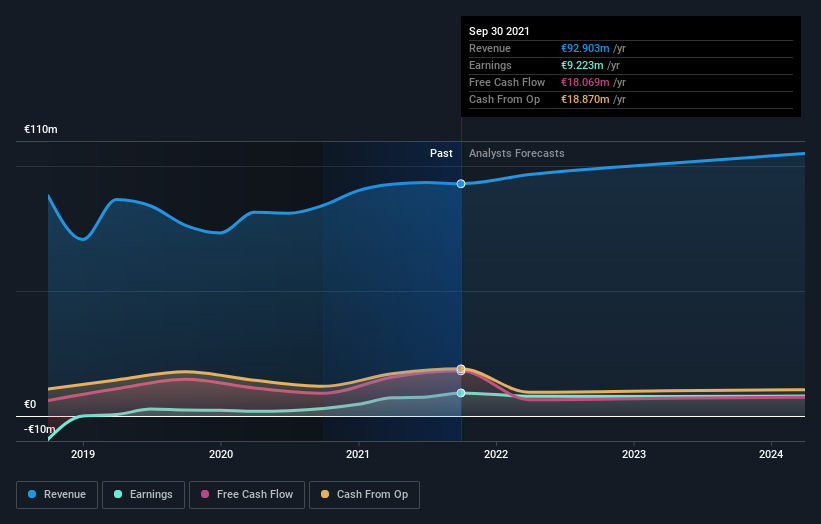
Task: Click the Free Cash Flow label in tooltip
Action: [507, 82]
